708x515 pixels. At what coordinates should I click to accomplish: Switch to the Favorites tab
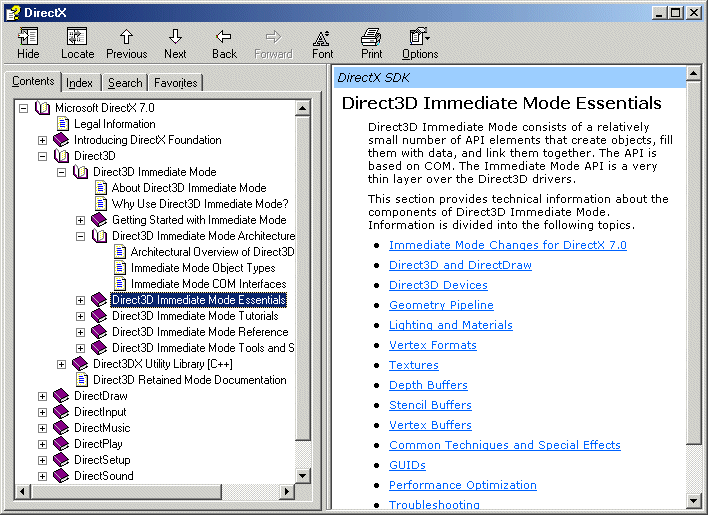pos(176,83)
